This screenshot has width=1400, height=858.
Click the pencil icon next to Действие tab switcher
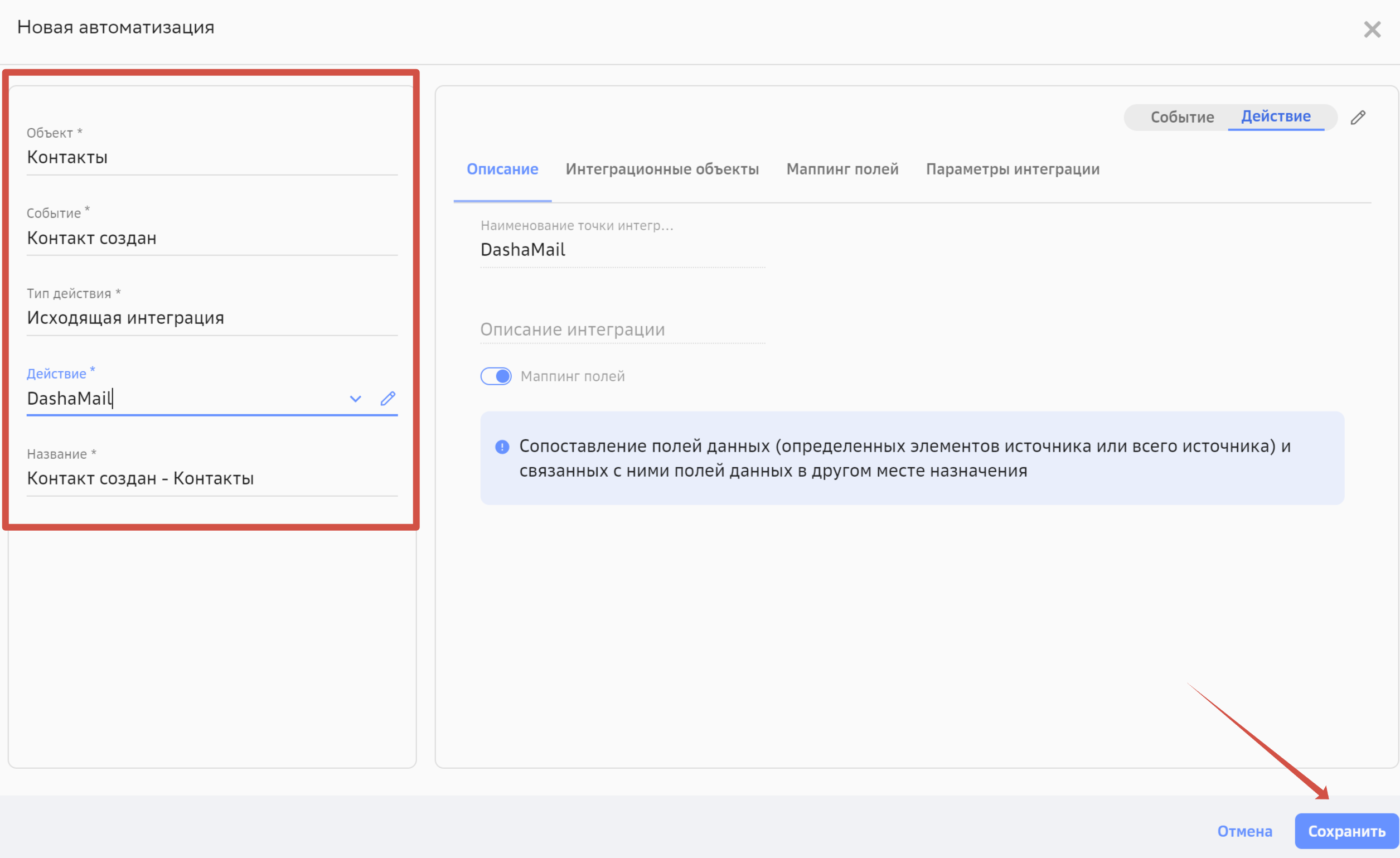tap(1358, 118)
